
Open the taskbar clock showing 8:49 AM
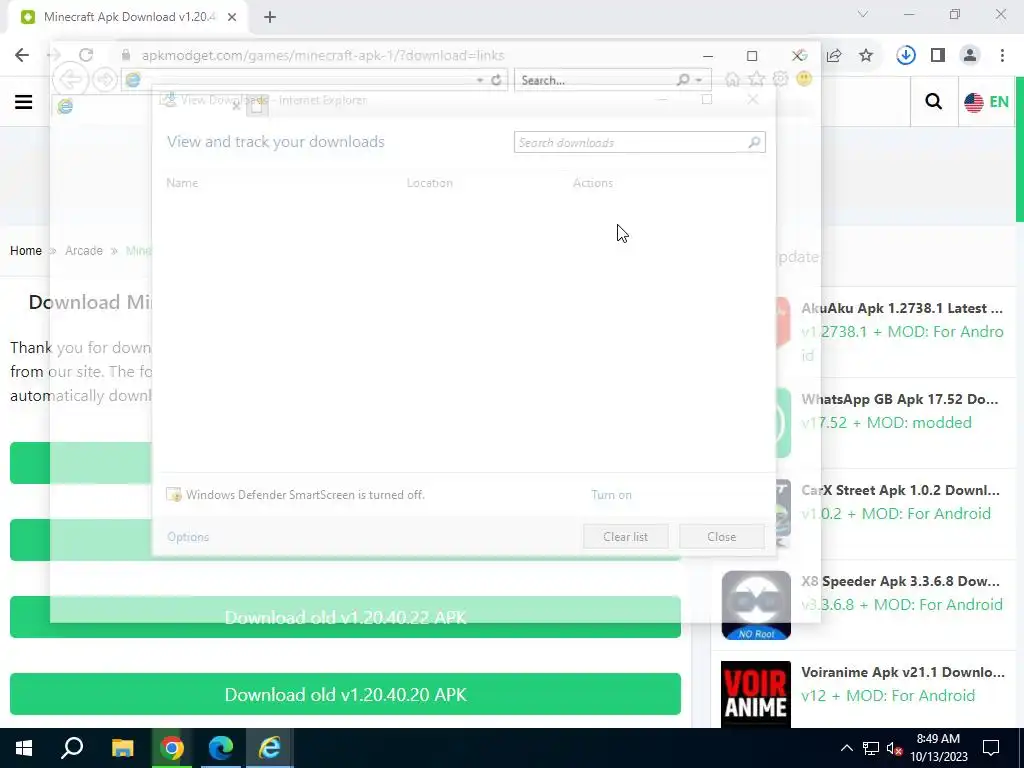pos(938,748)
